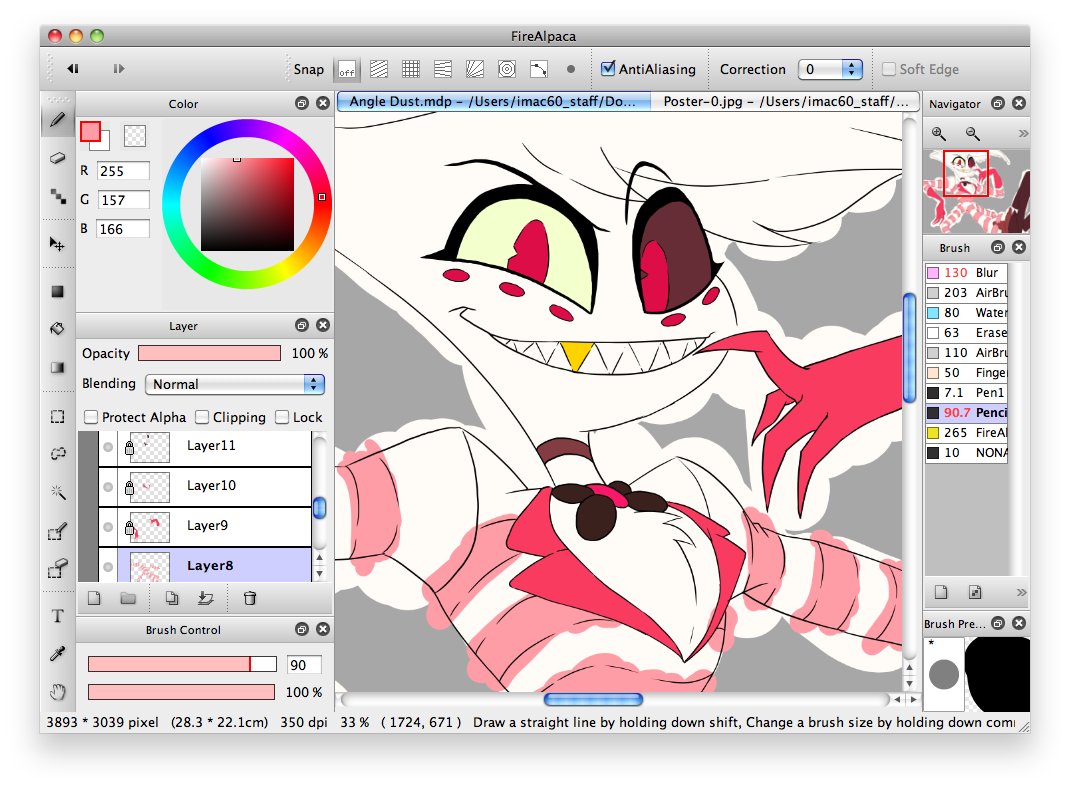Toggle visibility of Layer9
Viewport: 1070px width, 788px height.
tap(108, 527)
